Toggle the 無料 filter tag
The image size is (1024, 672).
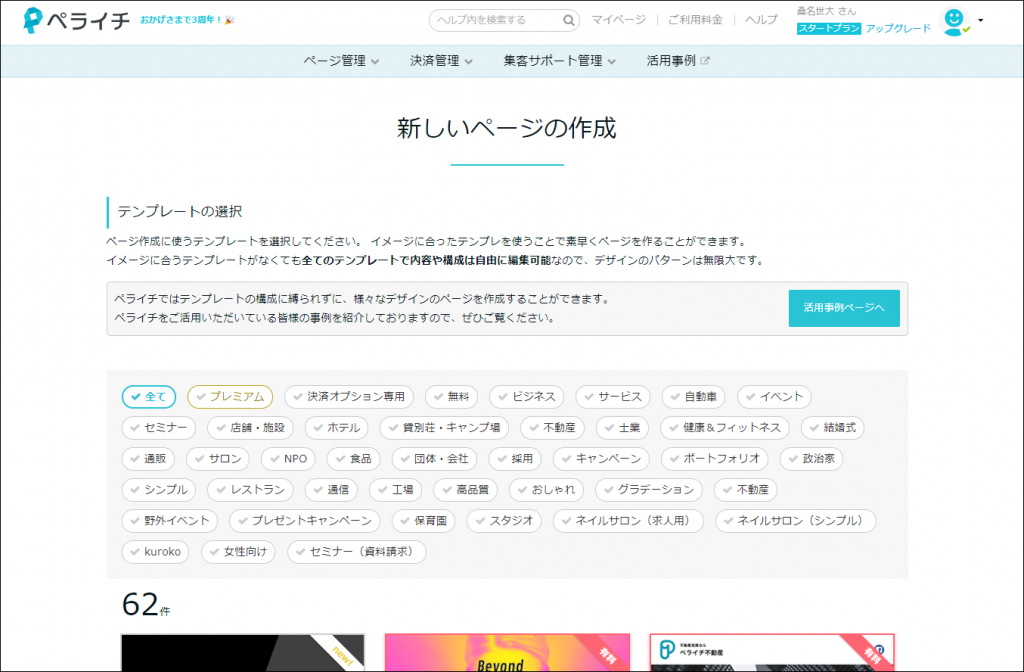click(x=451, y=396)
